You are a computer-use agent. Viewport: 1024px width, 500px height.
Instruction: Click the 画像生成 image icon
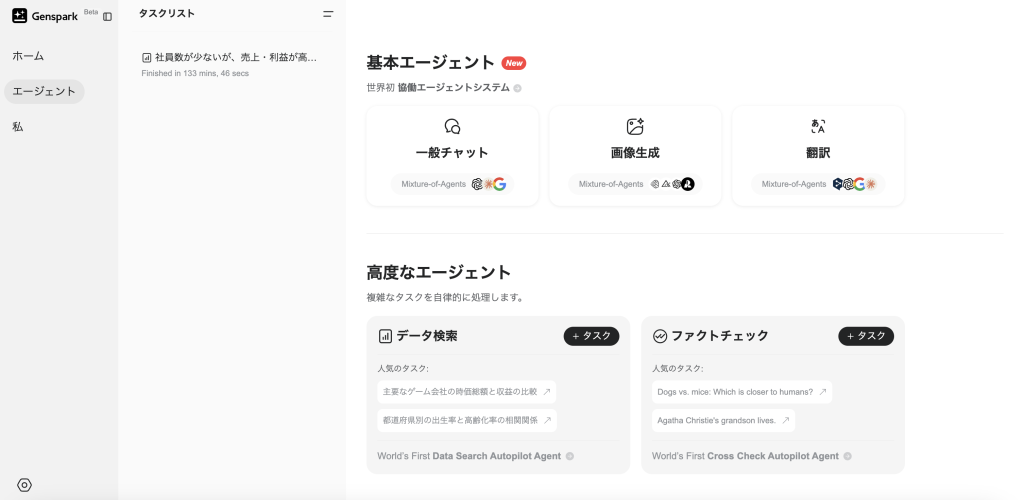pos(635,127)
